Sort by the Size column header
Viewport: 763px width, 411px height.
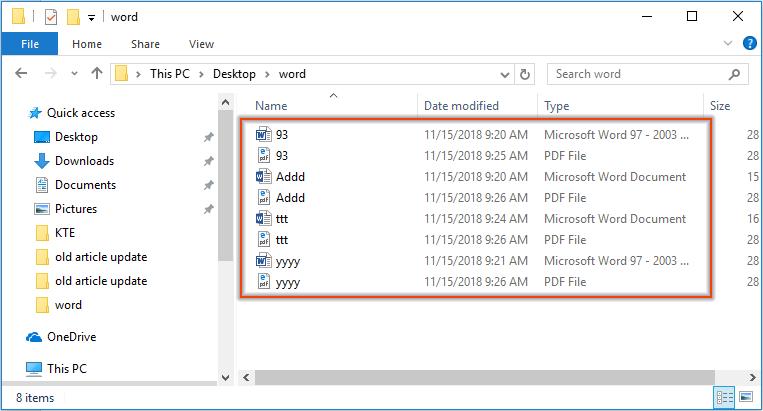tap(719, 106)
